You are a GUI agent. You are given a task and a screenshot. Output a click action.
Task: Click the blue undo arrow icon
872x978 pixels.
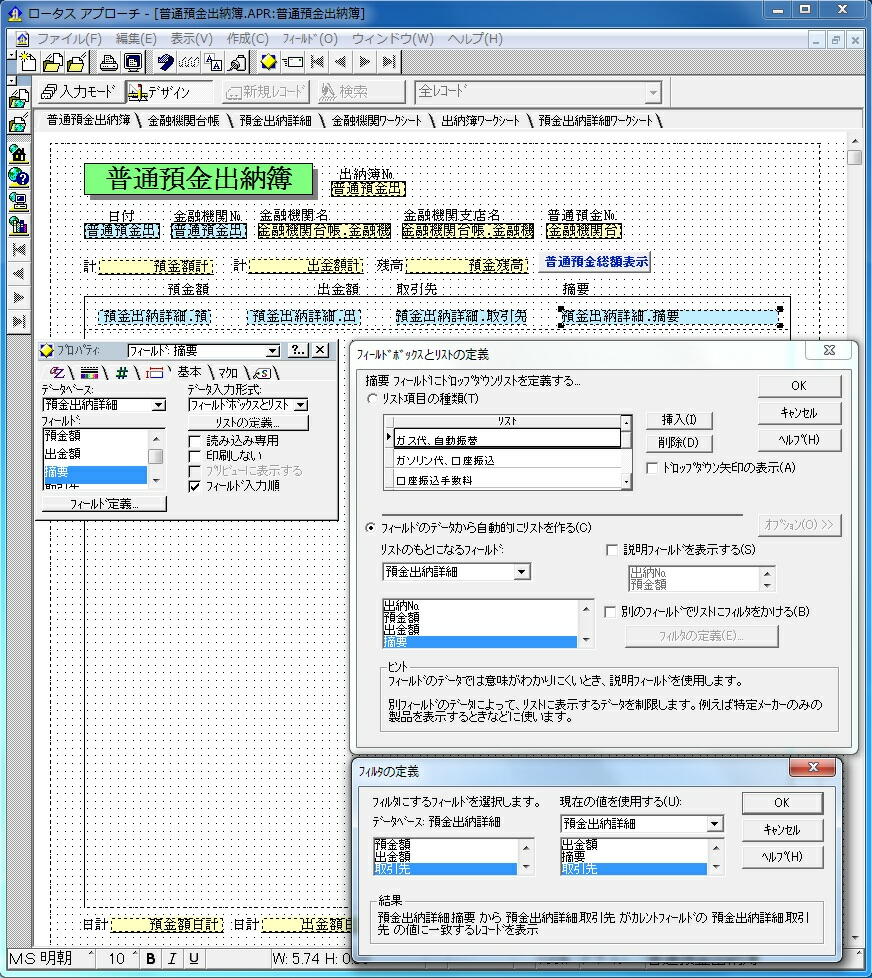pos(165,62)
